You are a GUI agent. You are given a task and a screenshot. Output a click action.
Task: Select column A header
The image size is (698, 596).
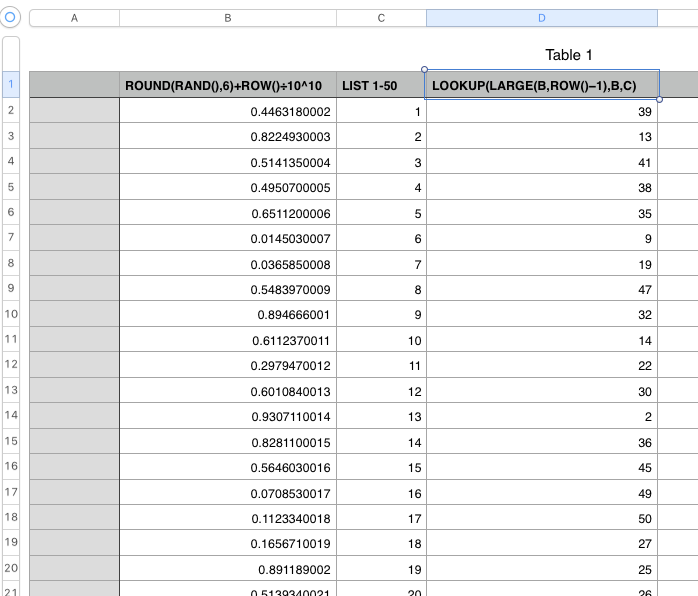[x=74, y=18]
